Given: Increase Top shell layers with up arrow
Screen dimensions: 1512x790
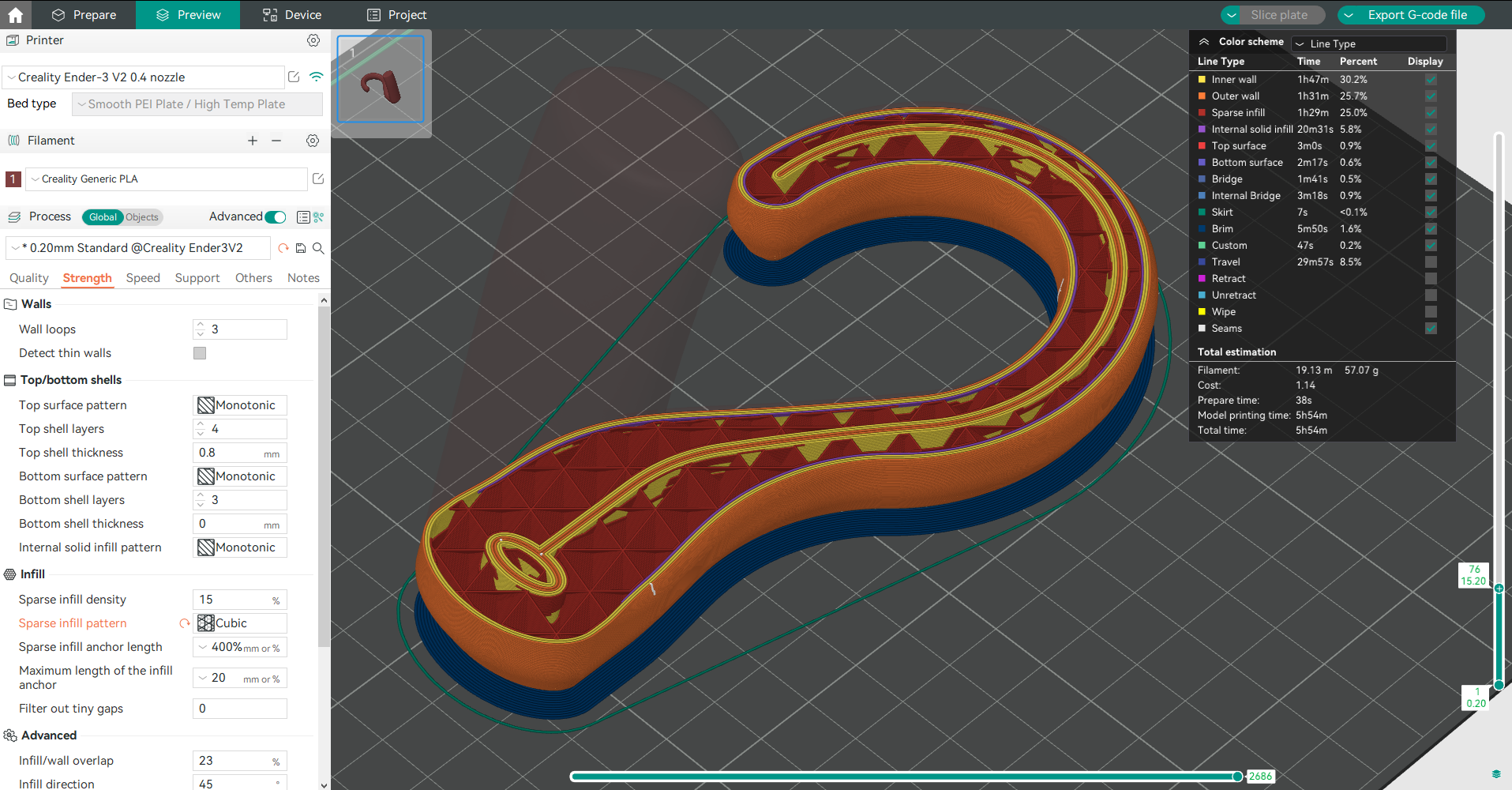Looking at the screenshot, I should tap(201, 424).
